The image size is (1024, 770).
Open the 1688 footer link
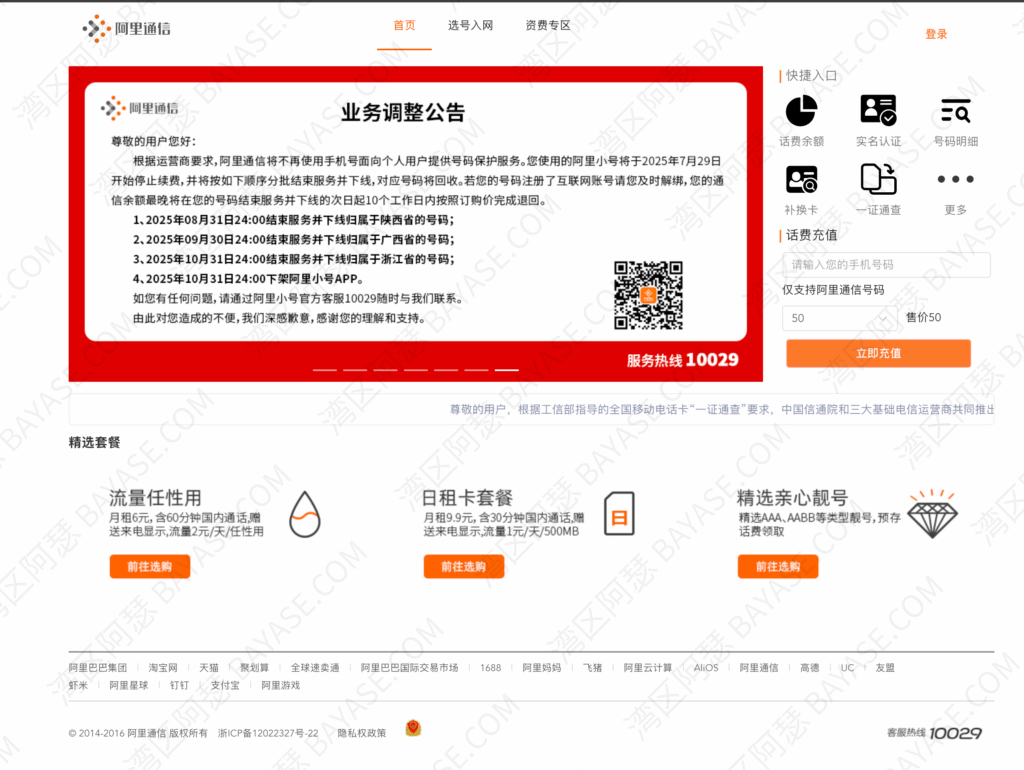[490, 667]
